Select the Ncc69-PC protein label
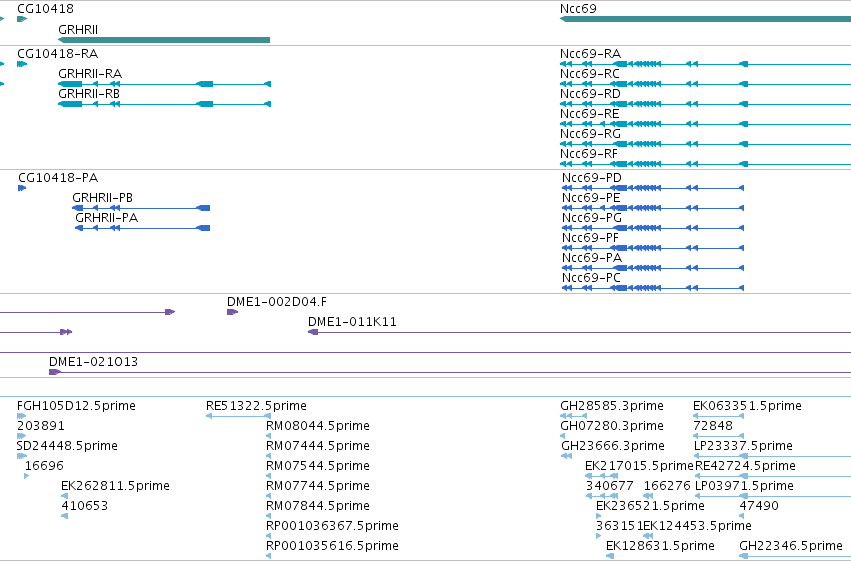Screen dimensions: 851x561 coord(592,278)
